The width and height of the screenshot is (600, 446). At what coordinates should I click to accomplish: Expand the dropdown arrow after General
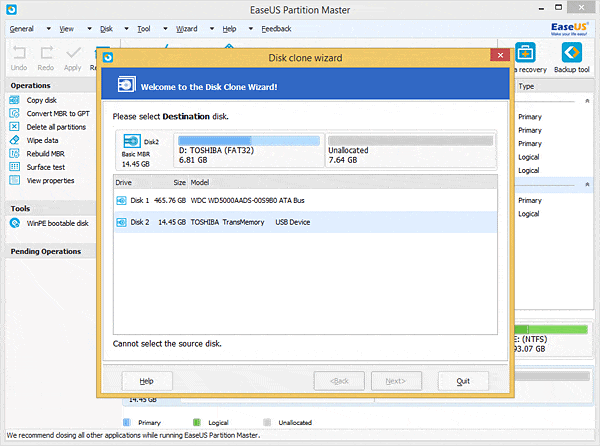49,29
